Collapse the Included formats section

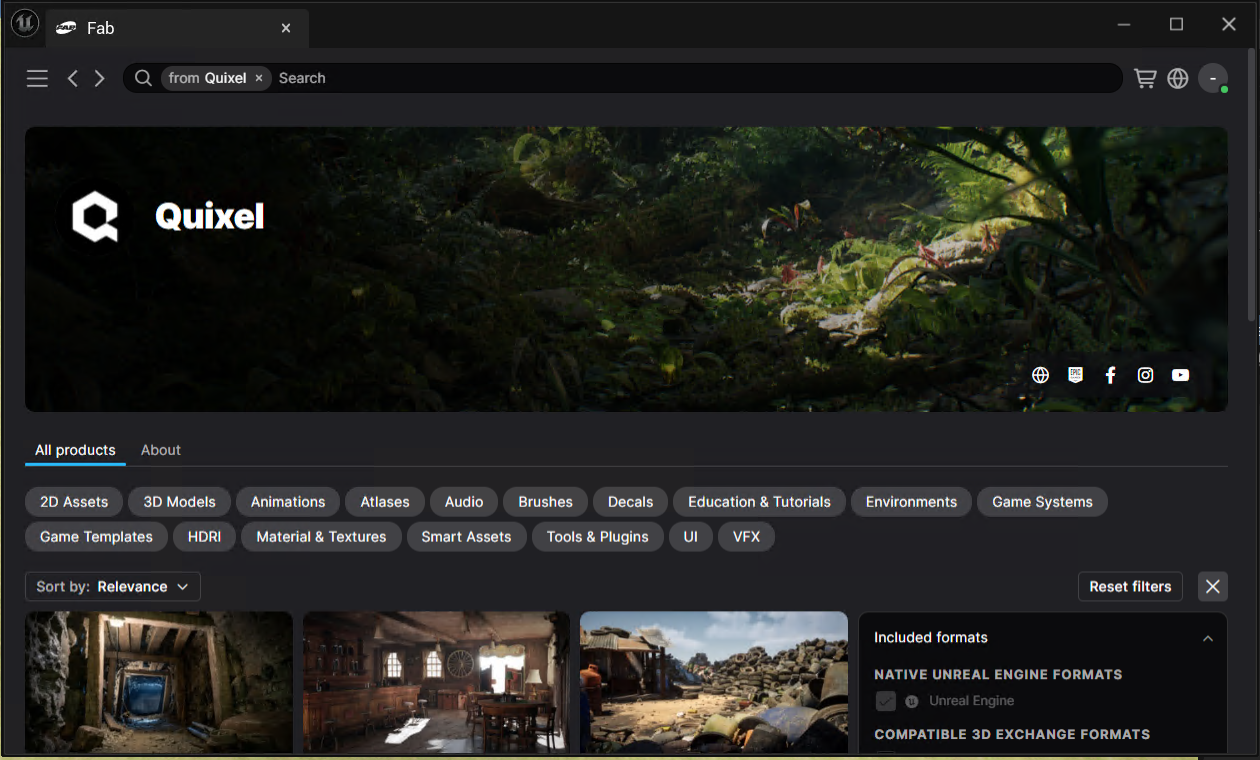tap(1208, 638)
